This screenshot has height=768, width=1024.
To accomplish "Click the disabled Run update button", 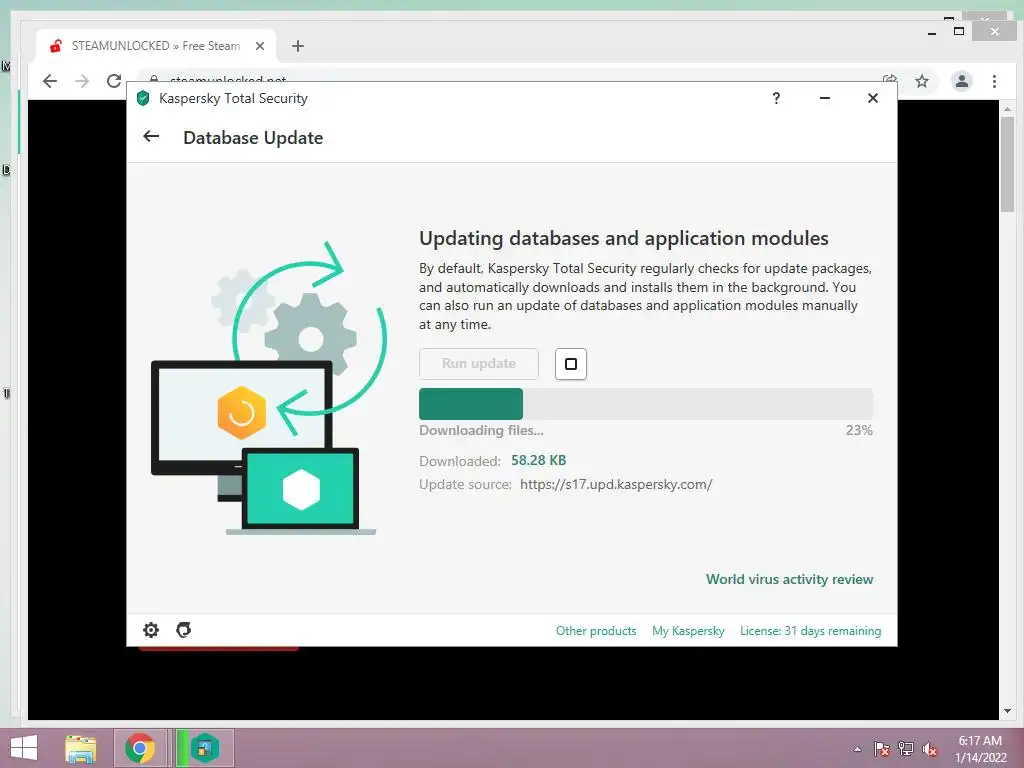I will pyautogui.click(x=479, y=364).
